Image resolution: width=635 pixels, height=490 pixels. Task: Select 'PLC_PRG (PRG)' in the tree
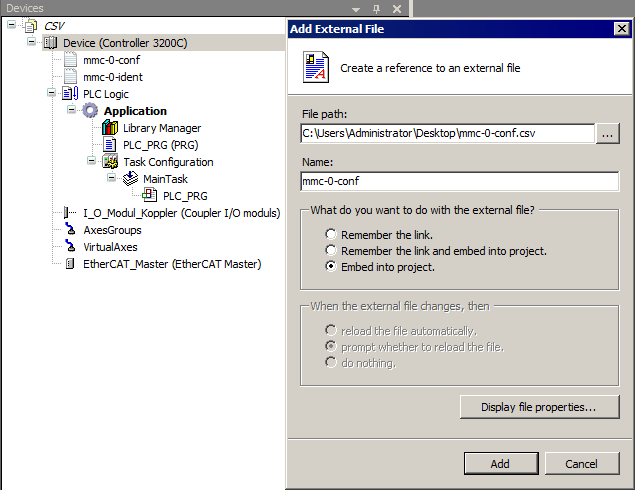pyautogui.click(x=160, y=145)
